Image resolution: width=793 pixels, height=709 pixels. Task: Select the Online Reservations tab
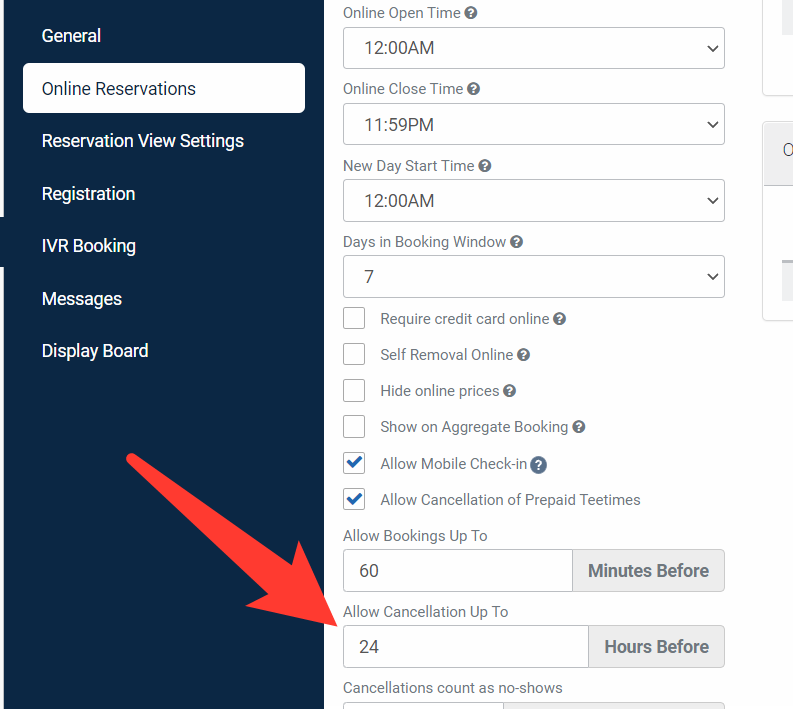point(164,88)
